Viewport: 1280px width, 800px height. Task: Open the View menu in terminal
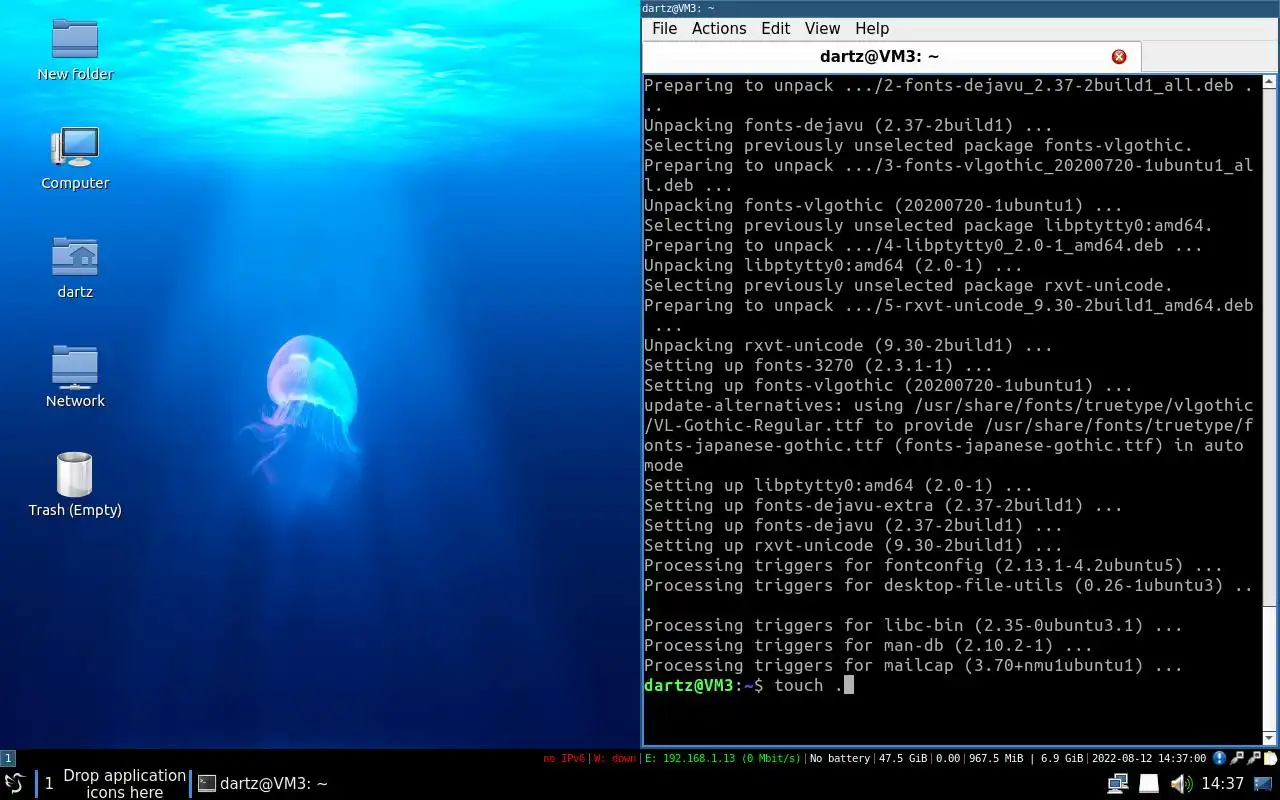822,28
